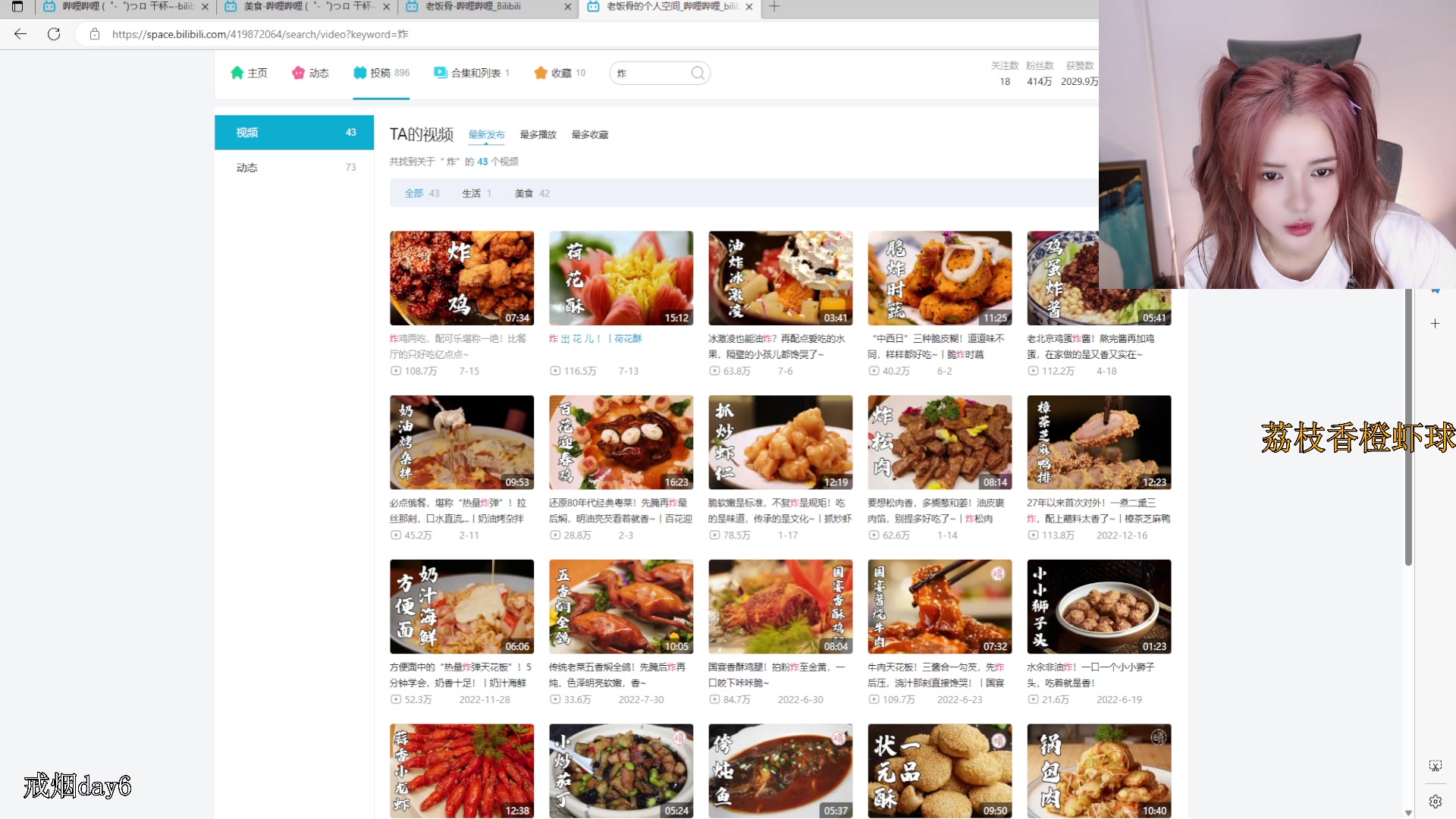The image size is (1456, 819).
Task: Sort videos by 最多收藏
Action: coord(590,135)
